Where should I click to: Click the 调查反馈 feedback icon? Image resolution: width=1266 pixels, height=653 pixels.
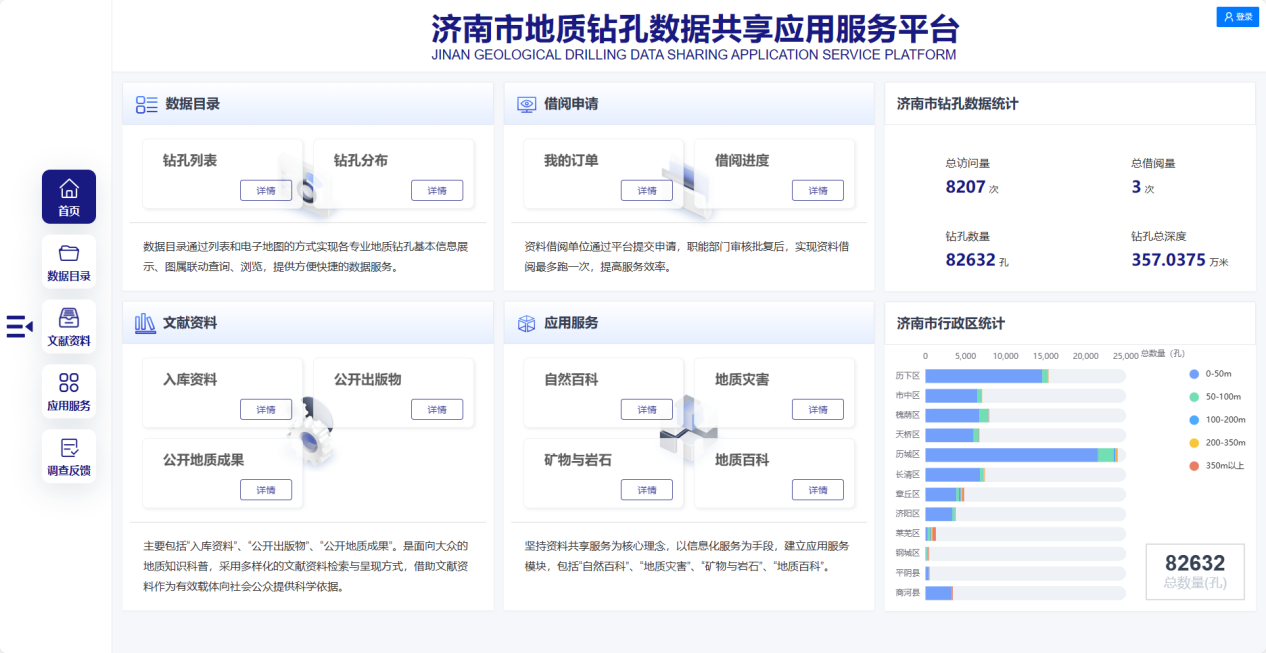click(69, 448)
